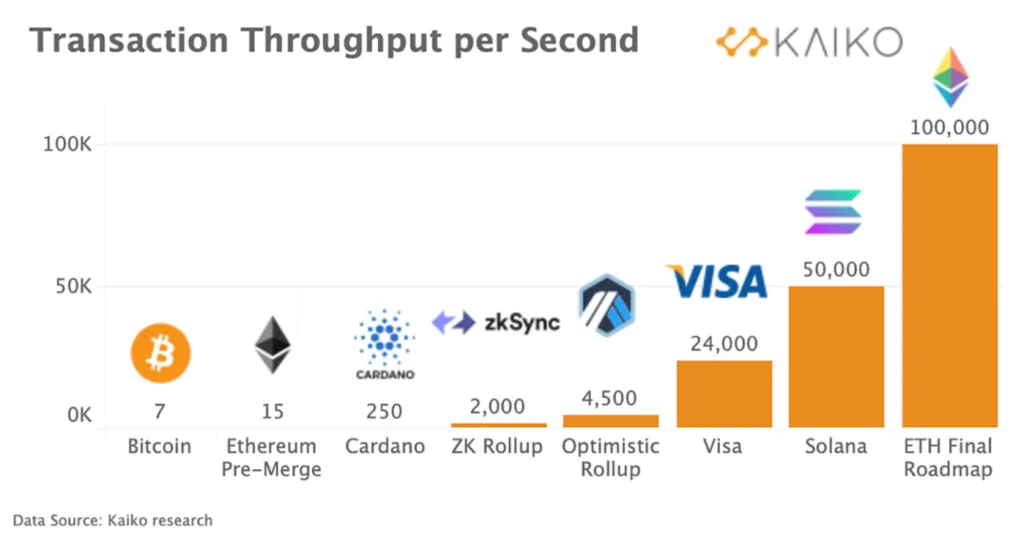Click the Kaiko logo at top right
The image size is (1024, 535).
(808, 42)
